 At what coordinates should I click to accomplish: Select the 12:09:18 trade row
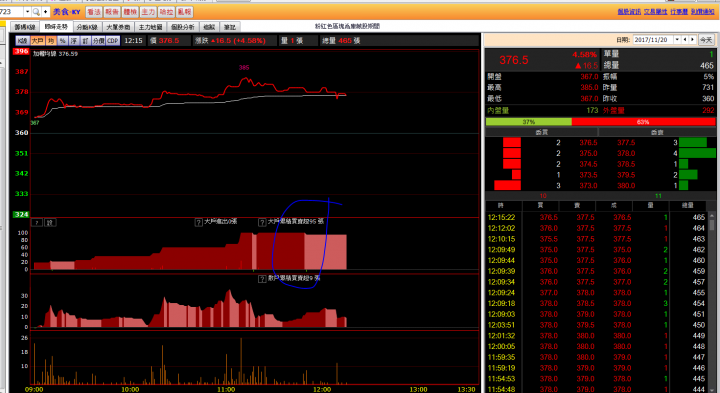(596, 303)
